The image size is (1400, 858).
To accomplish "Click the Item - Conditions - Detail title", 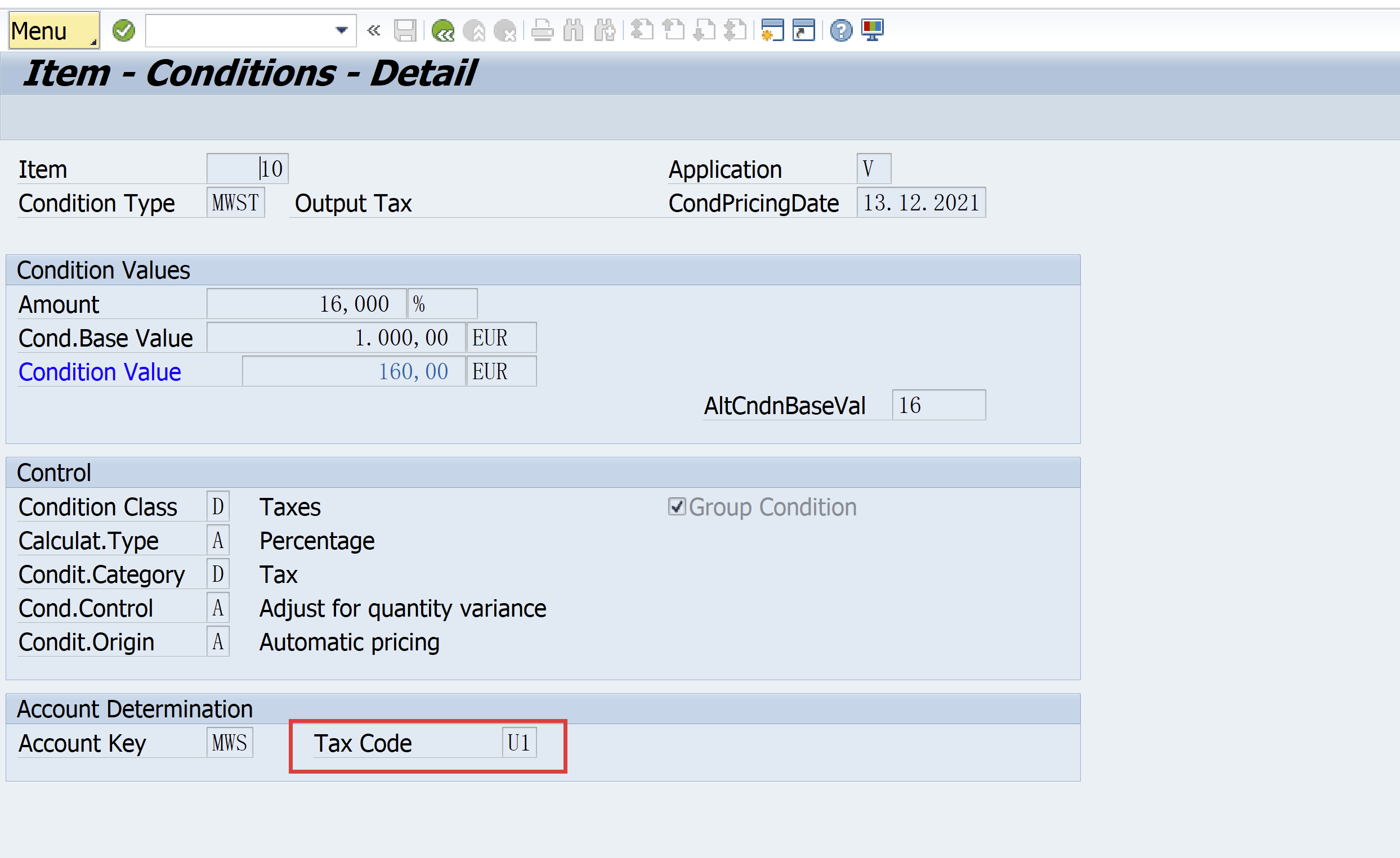I will click(251, 73).
